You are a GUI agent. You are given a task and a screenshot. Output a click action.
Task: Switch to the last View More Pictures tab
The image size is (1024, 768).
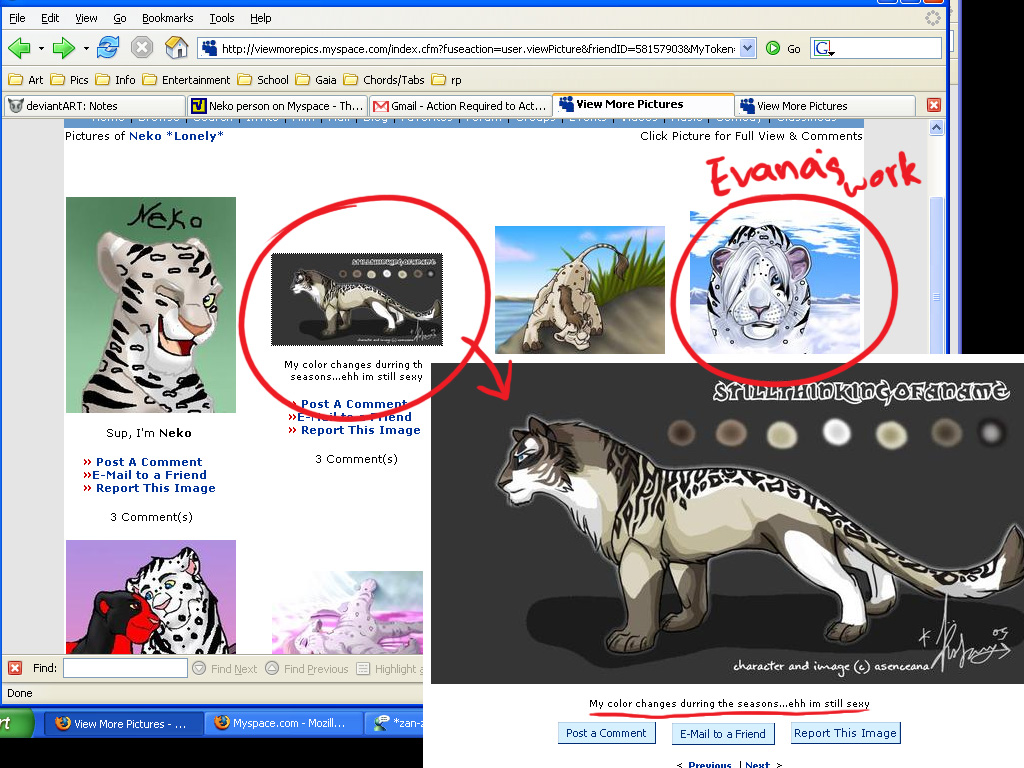(824, 106)
